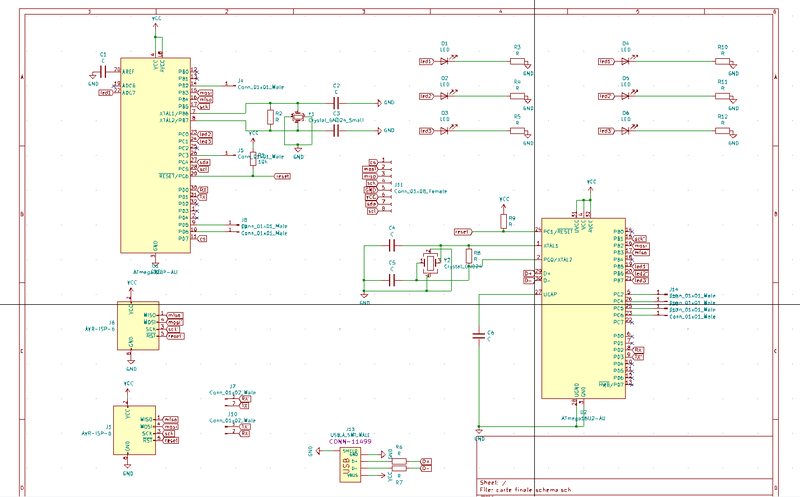
Task: Select the ATmega328P-AU chip body
Action: 156,155
